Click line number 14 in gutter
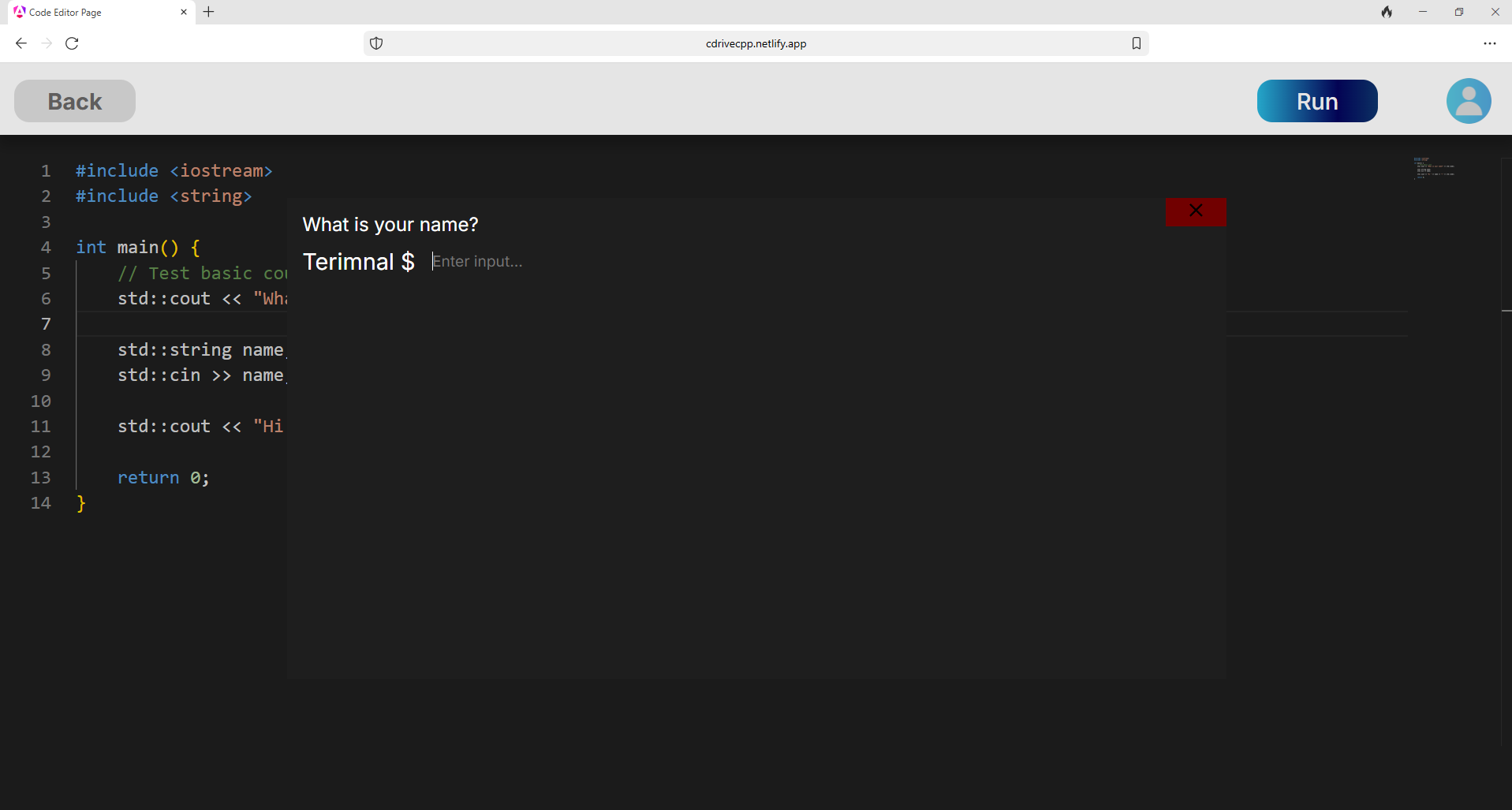 [x=41, y=502]
